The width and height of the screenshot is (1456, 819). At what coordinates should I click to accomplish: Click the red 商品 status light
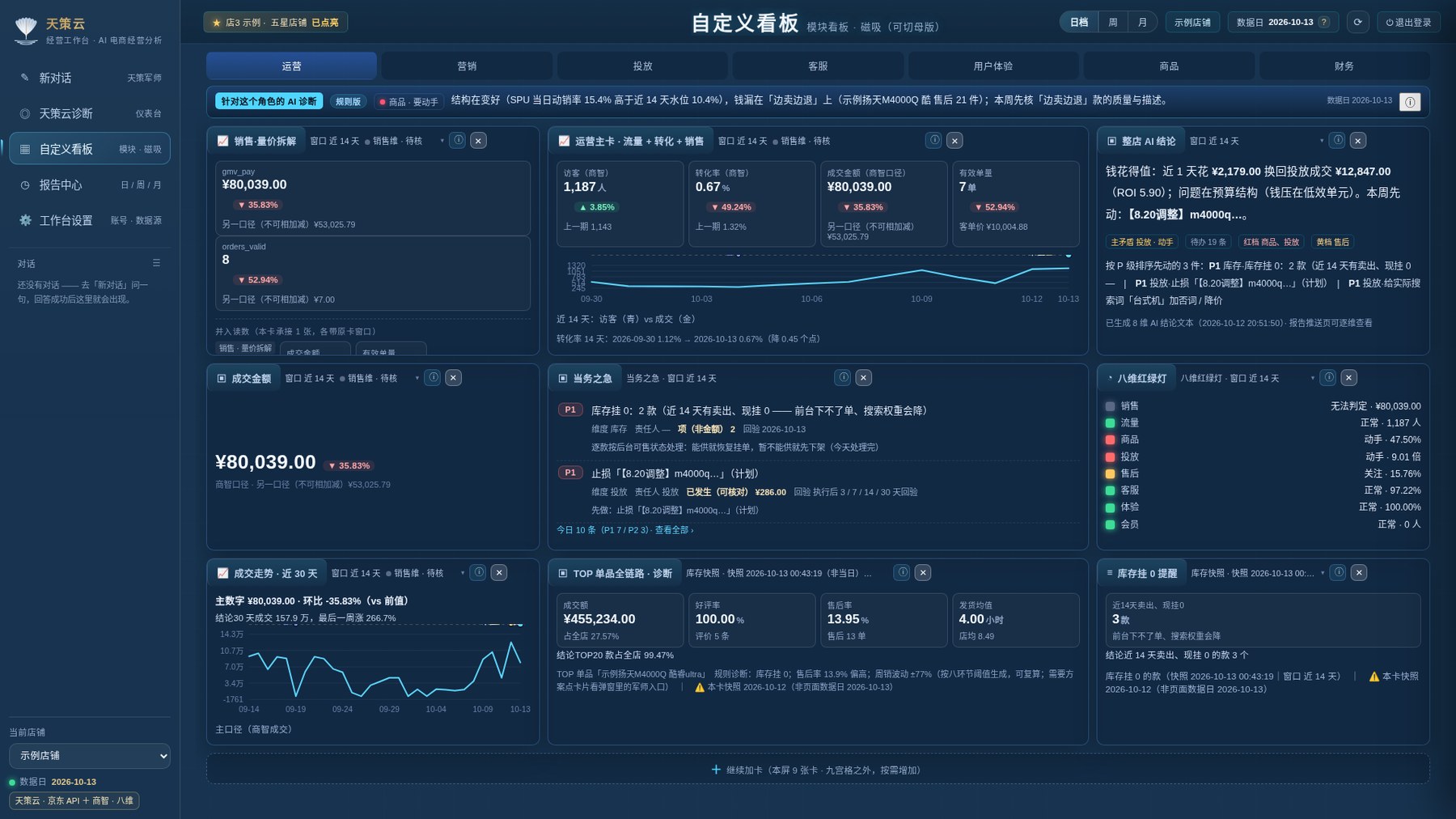[1111, 439]
